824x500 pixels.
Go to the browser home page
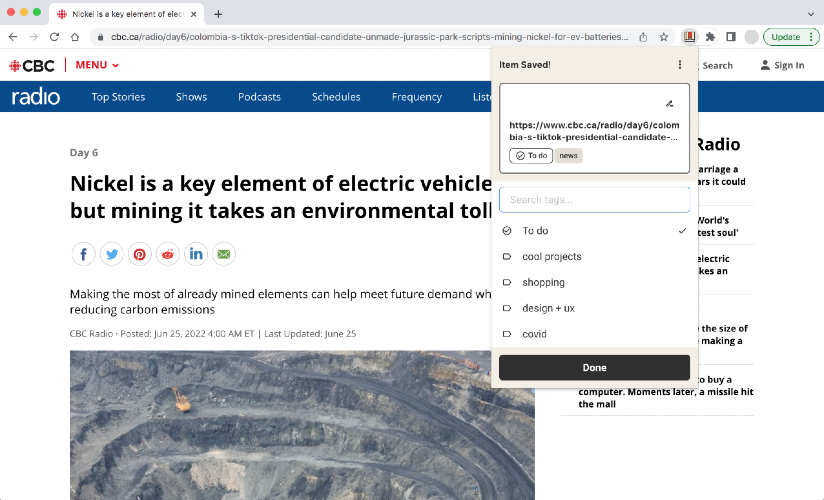tap(75, 37)
